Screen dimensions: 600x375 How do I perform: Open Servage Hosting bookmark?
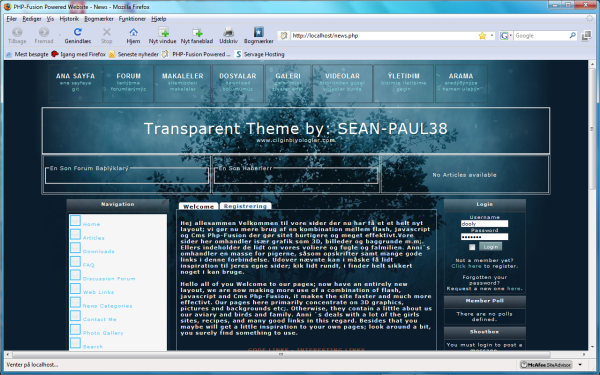[260, 54]
